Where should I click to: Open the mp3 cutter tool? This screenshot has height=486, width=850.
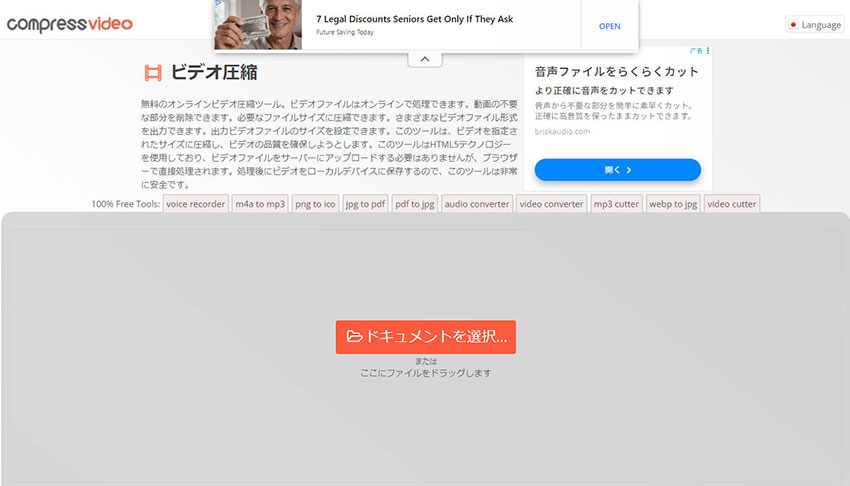pos(615,204)
